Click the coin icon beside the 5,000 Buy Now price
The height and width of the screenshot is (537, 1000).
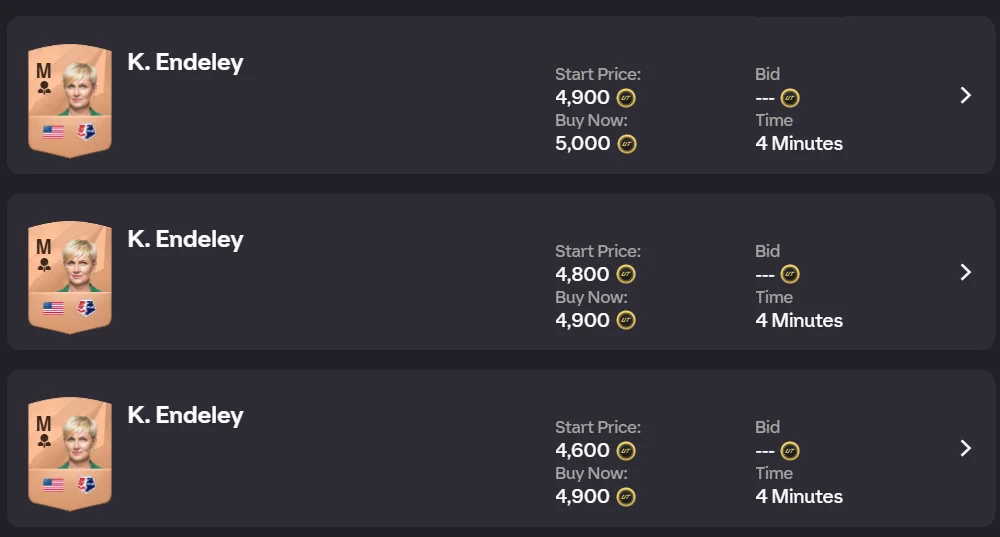click(x=627, y=144)
